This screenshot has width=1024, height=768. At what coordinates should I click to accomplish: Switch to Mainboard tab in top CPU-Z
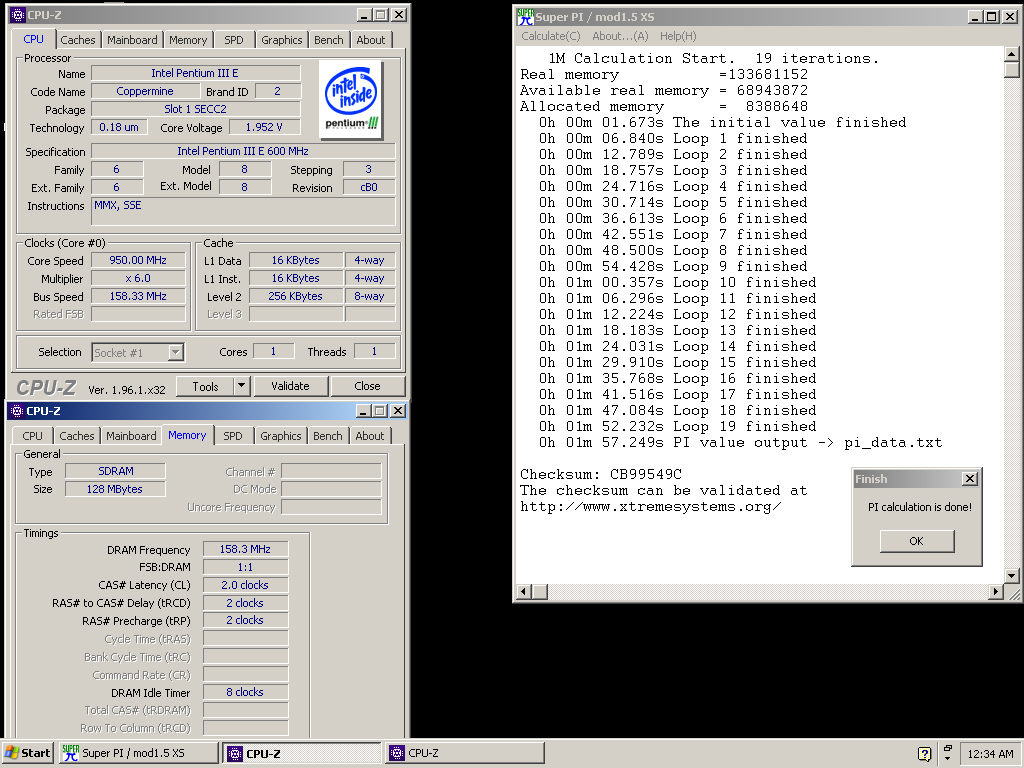point(132,40)
